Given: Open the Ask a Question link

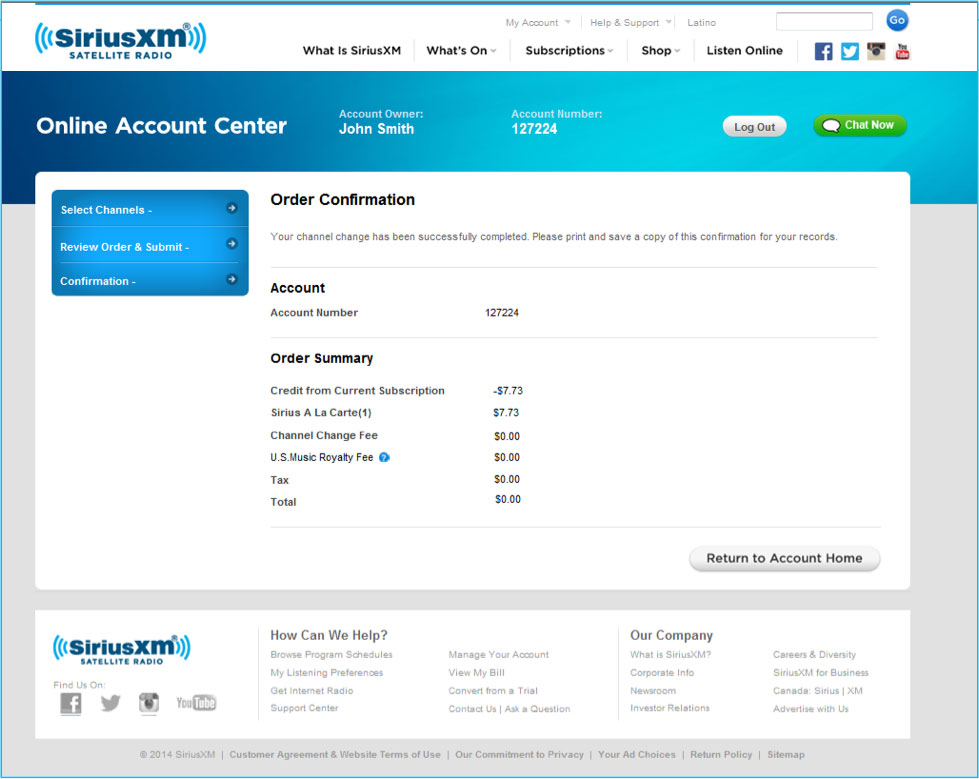Looking at the screenshot, I should pyautogui.click(x=538, y=709).
